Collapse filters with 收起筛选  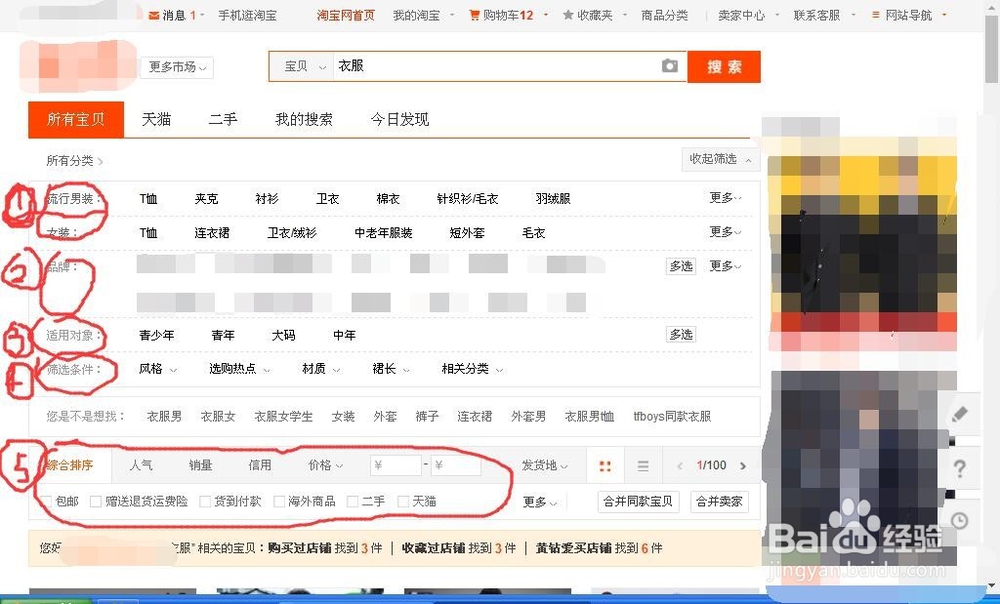[721, 159]
